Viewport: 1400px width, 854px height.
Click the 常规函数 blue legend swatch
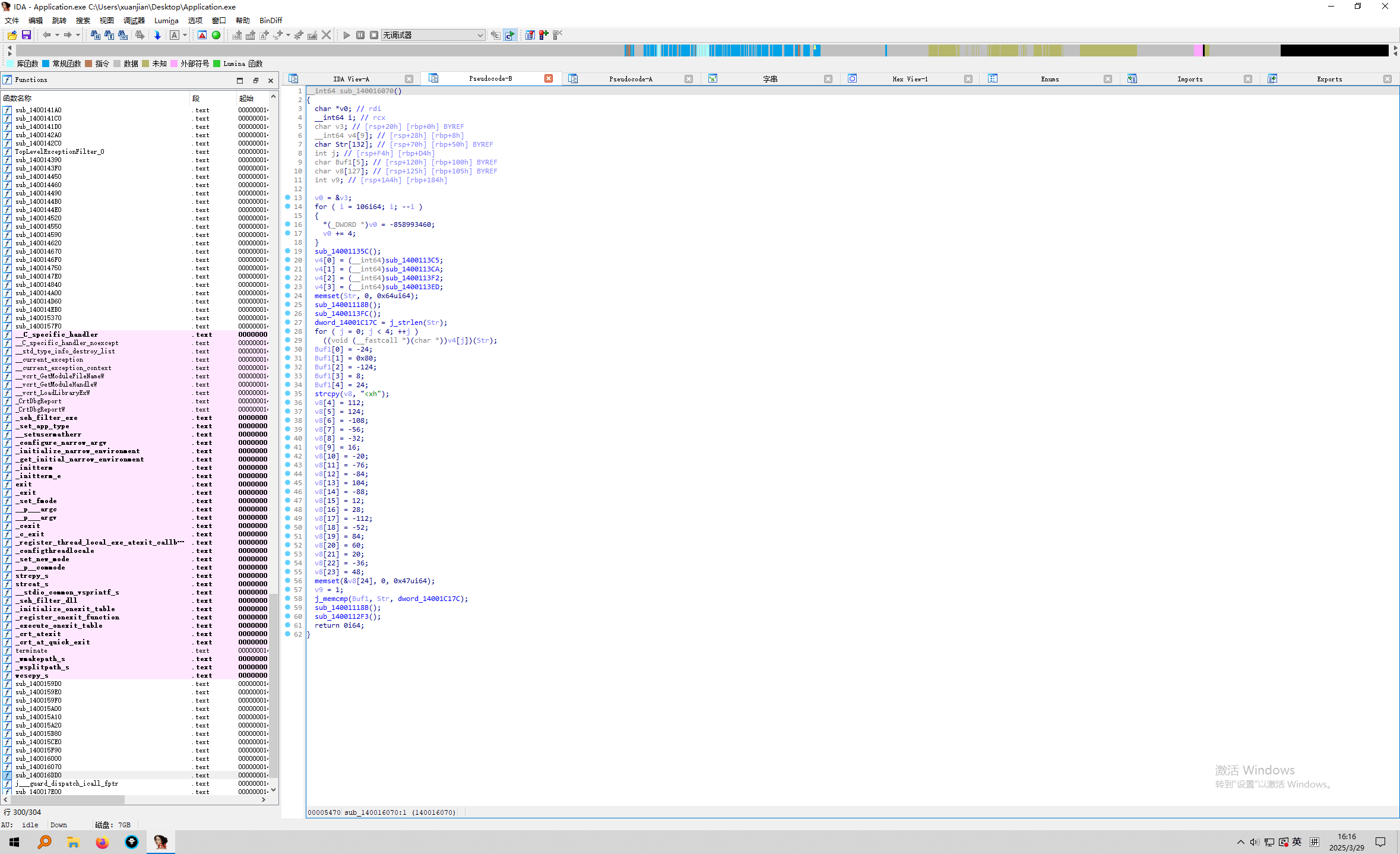point(46,64)
